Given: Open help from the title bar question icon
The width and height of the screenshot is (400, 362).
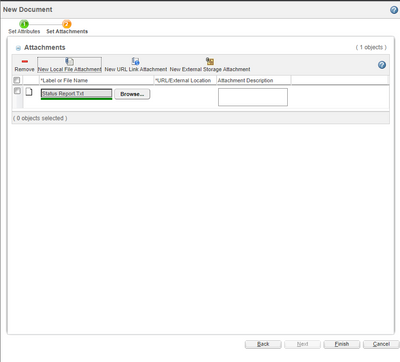Looking at the screenshot, I should pos(394,10).
